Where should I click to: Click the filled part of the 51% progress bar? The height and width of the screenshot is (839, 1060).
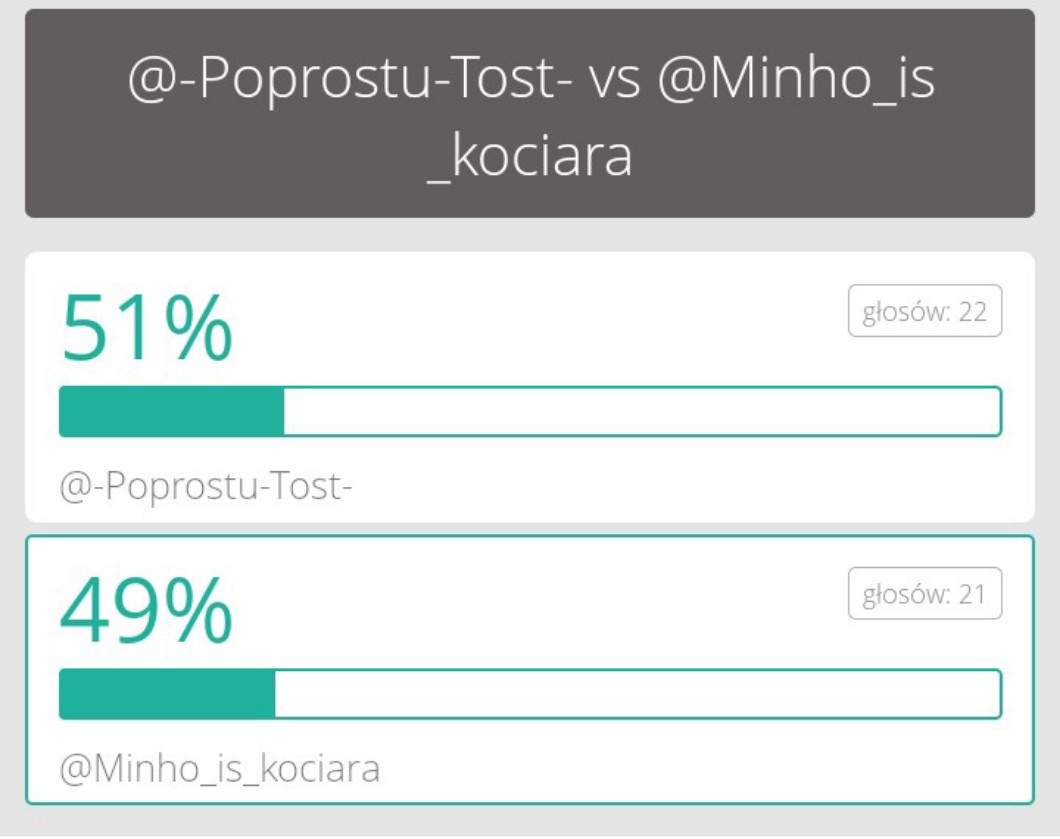[171, 411]
